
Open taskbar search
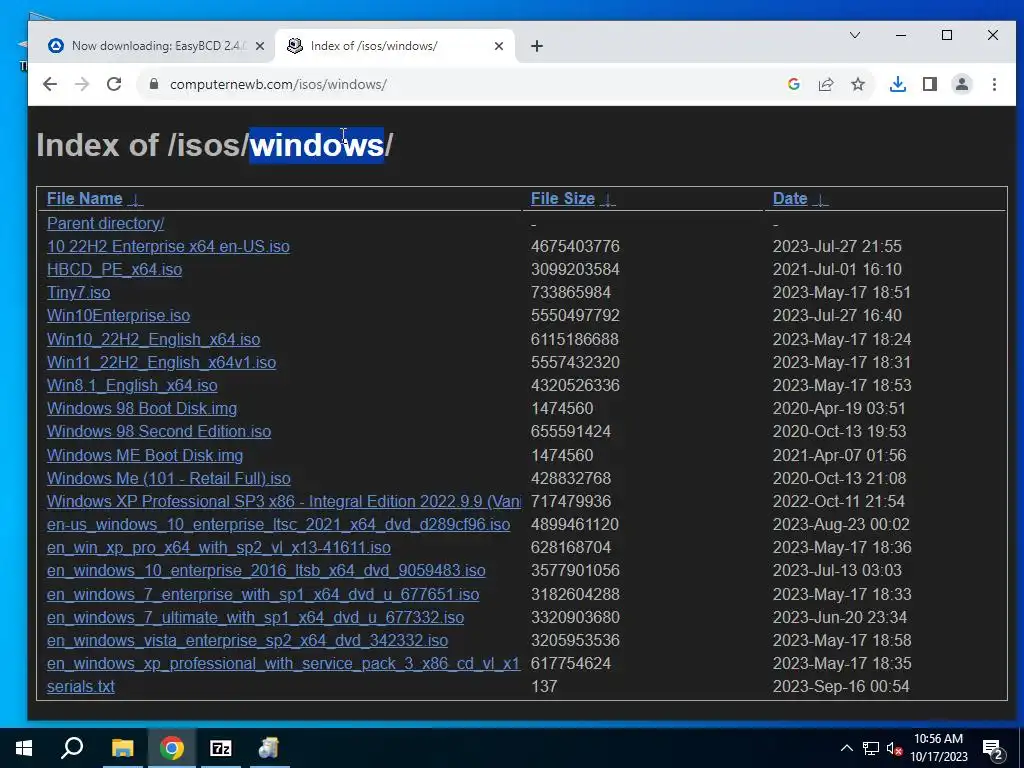pyautogui.click(x=72, y=748)
